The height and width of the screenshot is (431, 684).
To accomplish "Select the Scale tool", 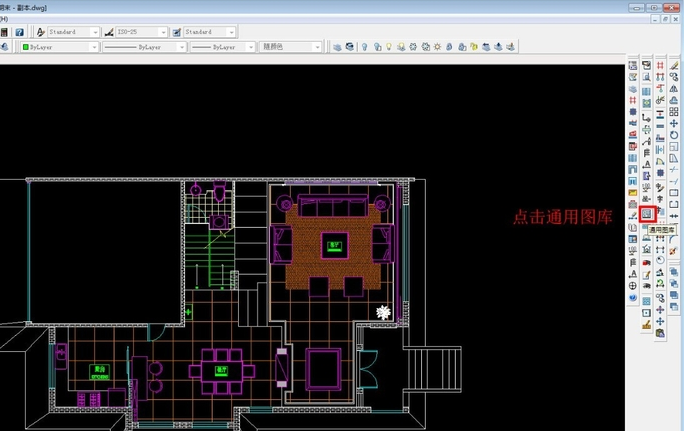I will (x=674, y=147).
